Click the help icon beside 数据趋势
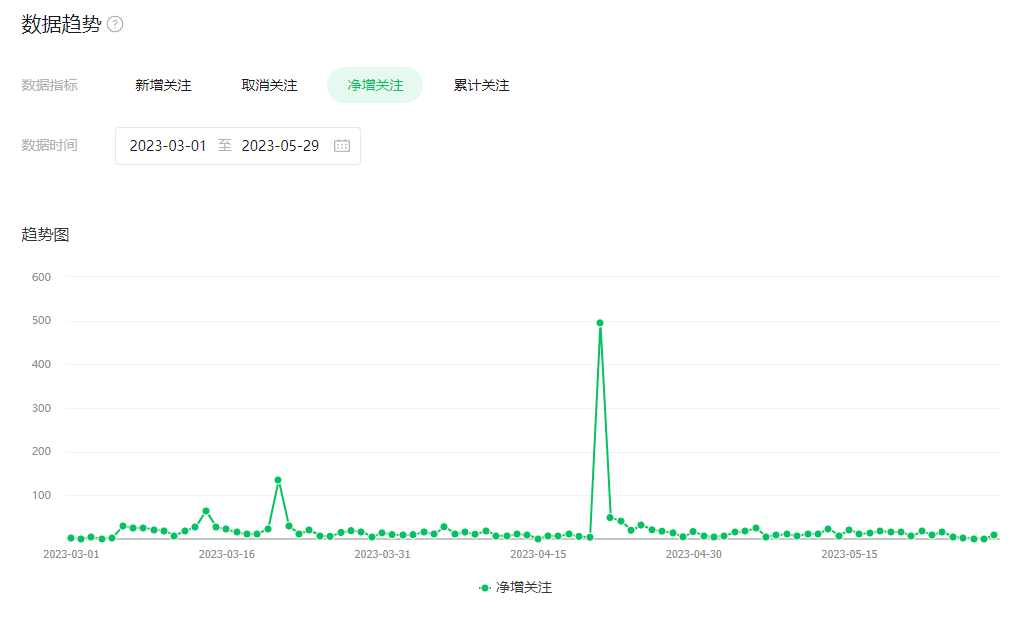The image size is (1029, 643). [x=115, y=24]
